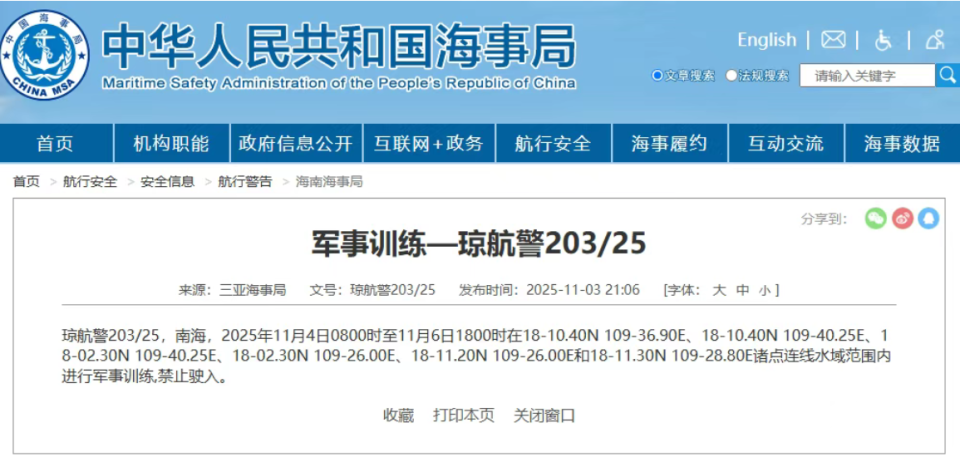Select 法规搜索 radio button
The image size is (960, 462).
731,76
